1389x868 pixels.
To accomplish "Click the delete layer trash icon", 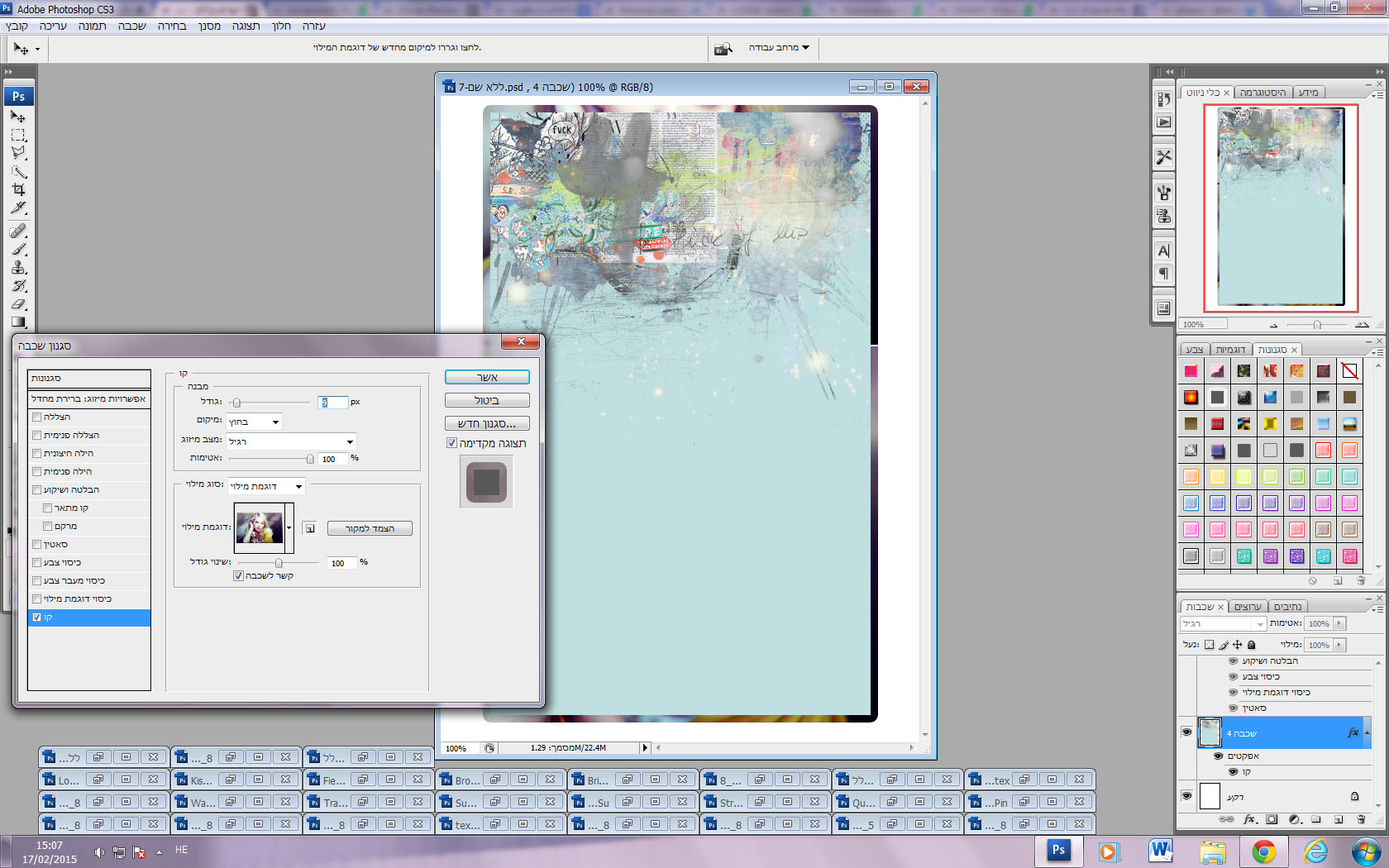I will (1361, 820).
